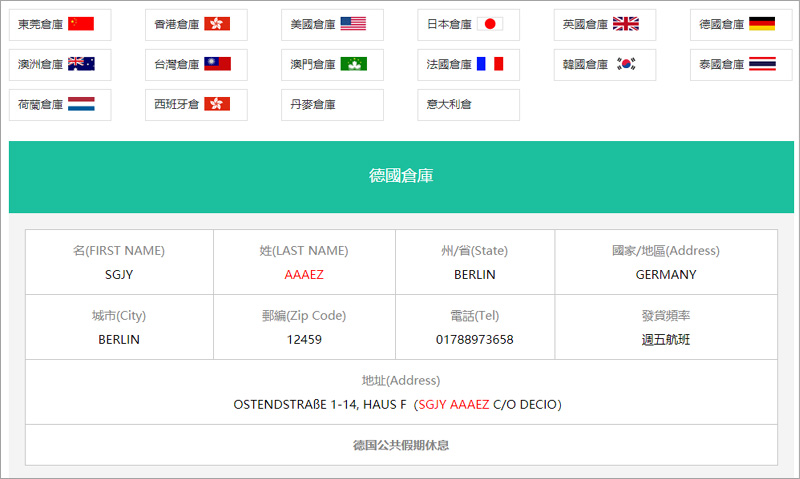The width and height of the screenshot is (800, 479).
Task: Click the telephone number 01788973658
Action: tap(474, 339)
